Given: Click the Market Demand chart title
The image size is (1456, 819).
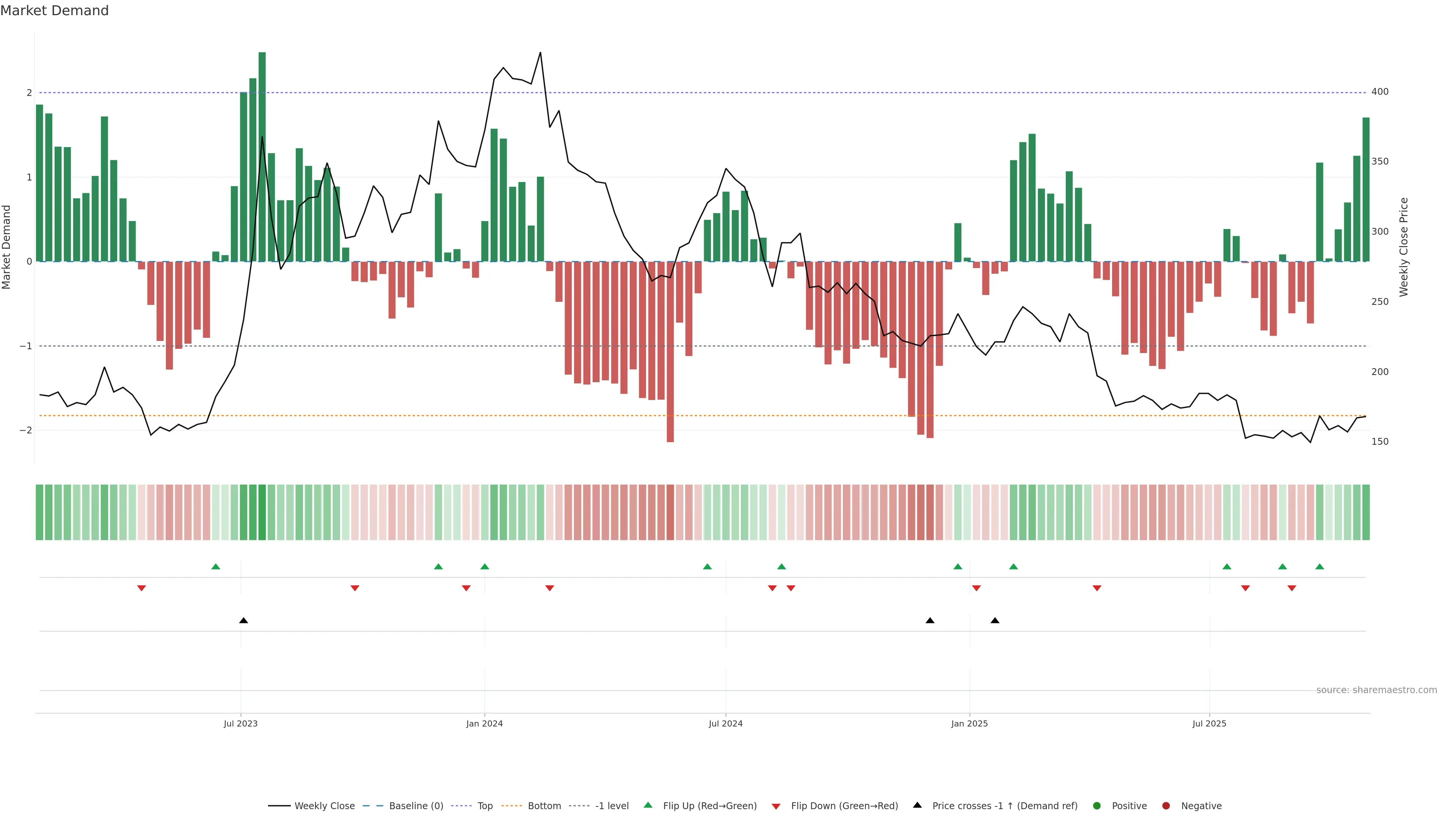Looking at the screenshot, I should click(x=54, y=11).
